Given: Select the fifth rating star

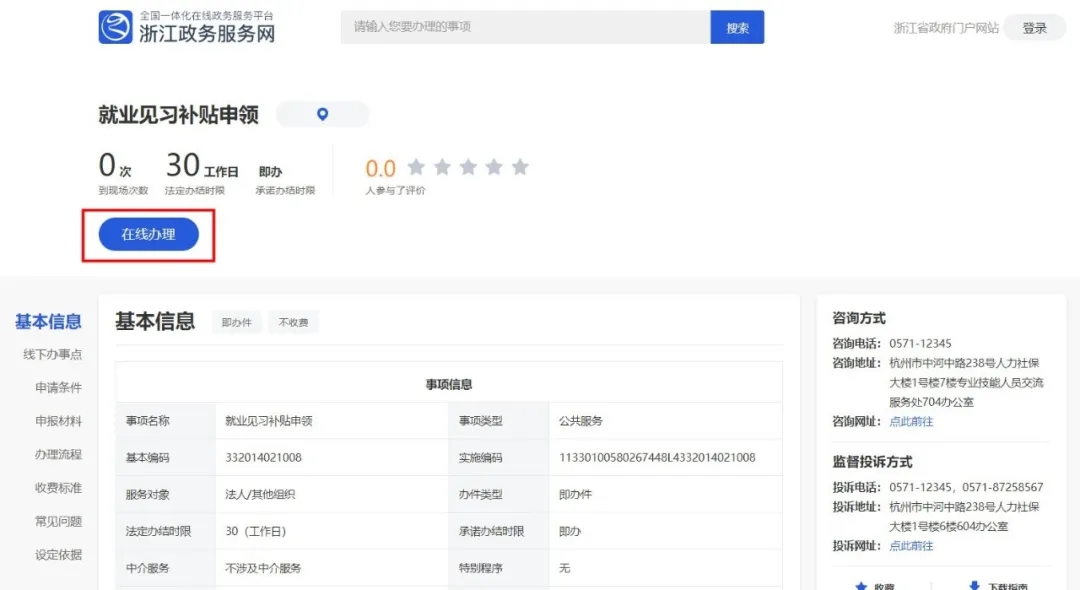Looking at the screenshot, I should [x=519, y=167].
